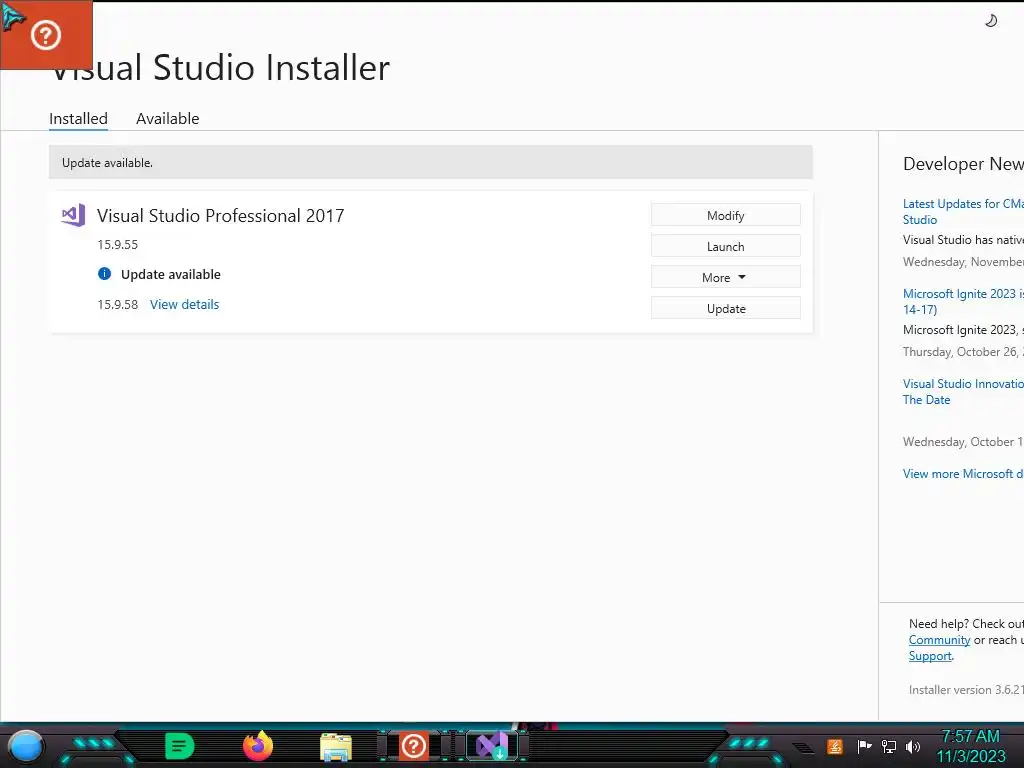Switch to the Installed tab
Viewport: 1024px width, 768px height.
pos(78,119)
